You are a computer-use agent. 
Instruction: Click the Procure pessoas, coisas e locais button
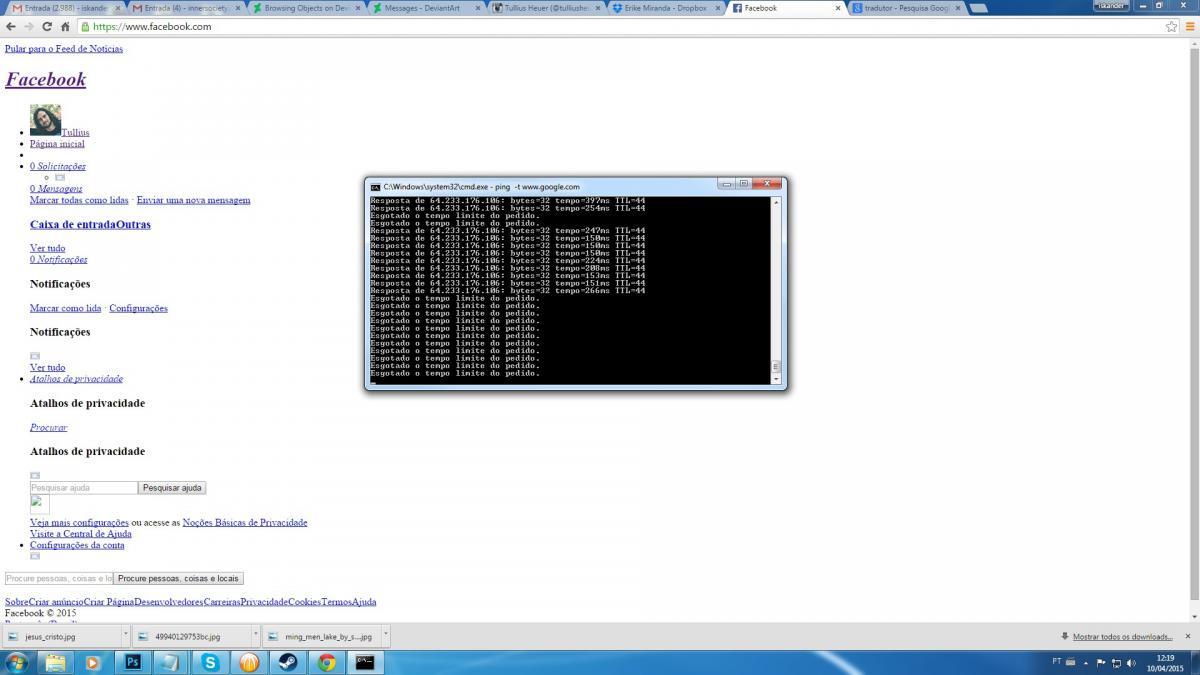178,579
